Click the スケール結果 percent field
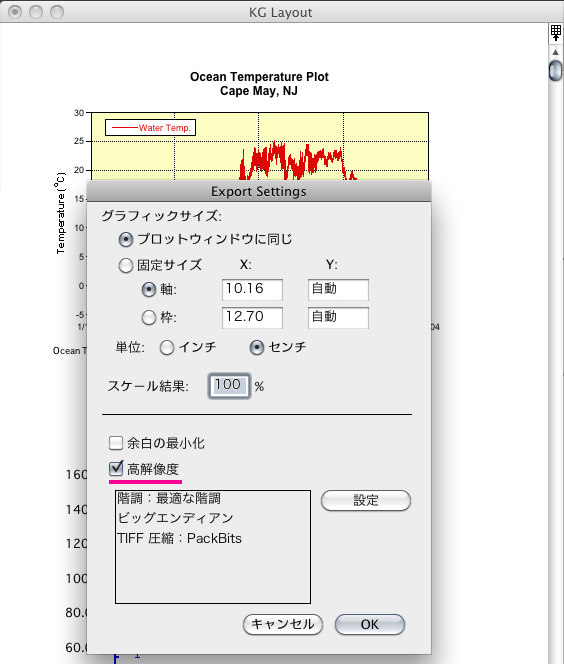Screen dimensions: 564x664 point(229,386)
